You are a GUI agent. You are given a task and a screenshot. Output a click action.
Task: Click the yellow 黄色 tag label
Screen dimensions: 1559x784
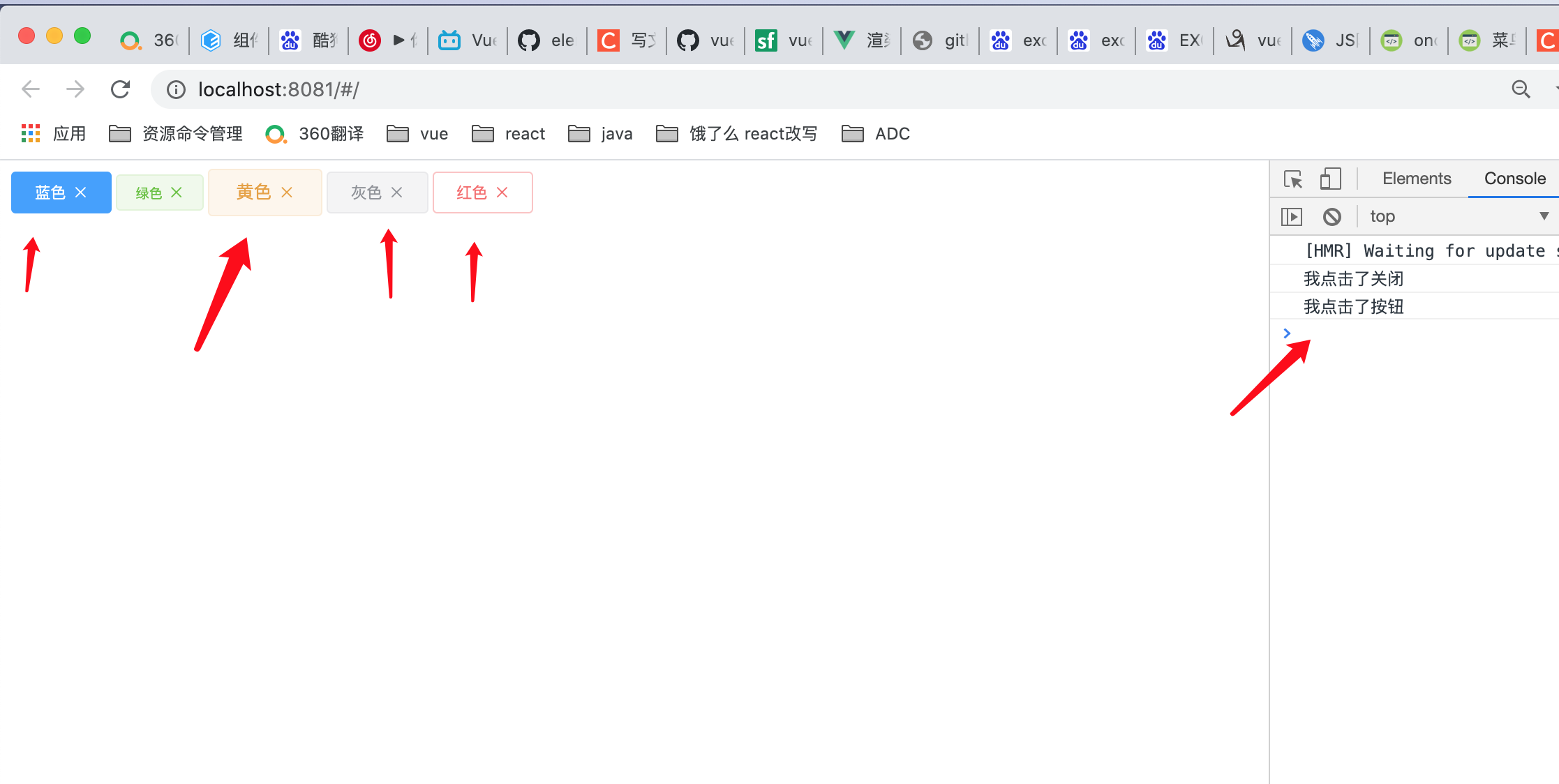click(253, 192)
